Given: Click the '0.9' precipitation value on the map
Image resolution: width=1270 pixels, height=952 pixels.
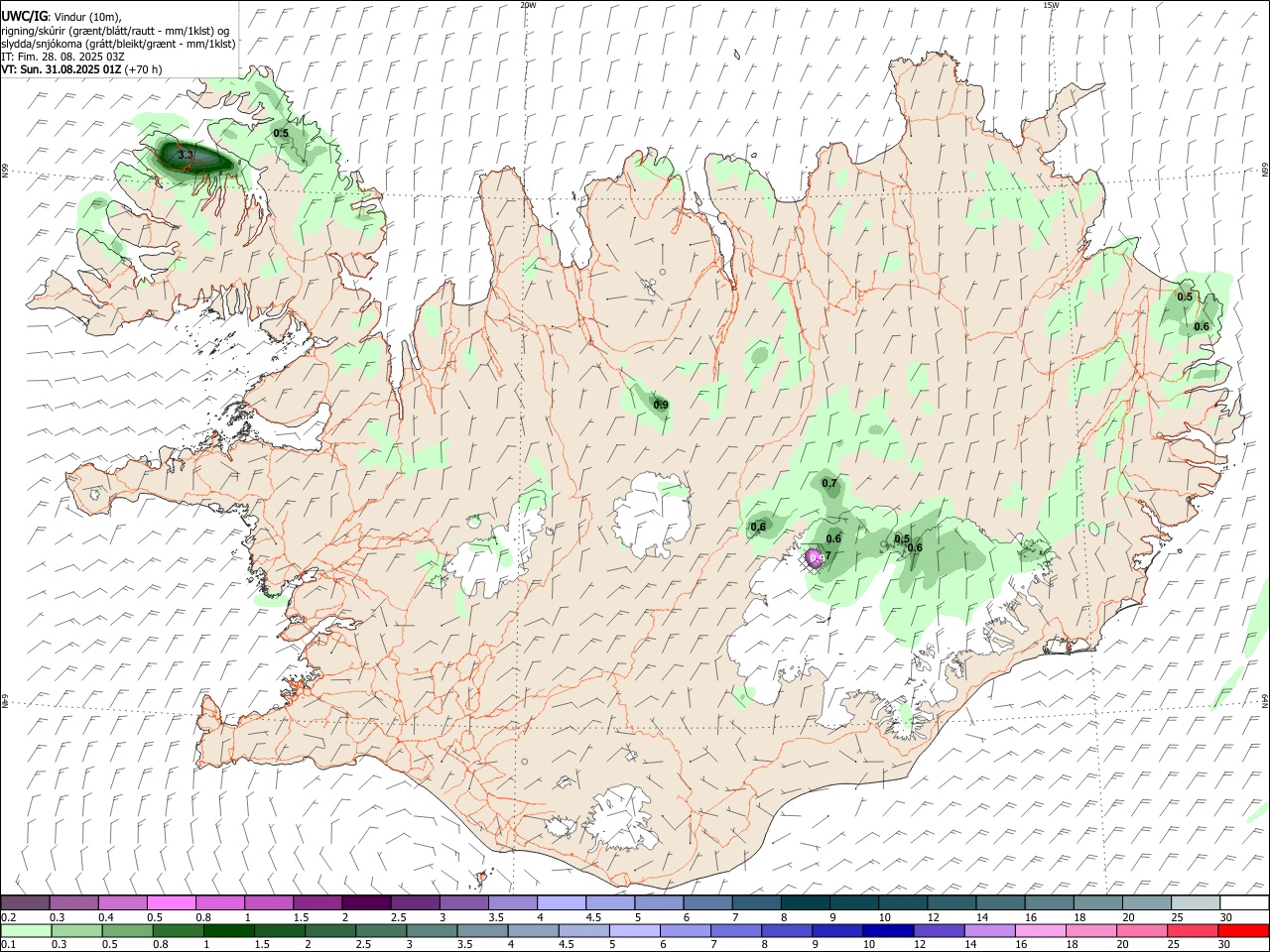Looking at the screenshot, I should pos(661,405).
